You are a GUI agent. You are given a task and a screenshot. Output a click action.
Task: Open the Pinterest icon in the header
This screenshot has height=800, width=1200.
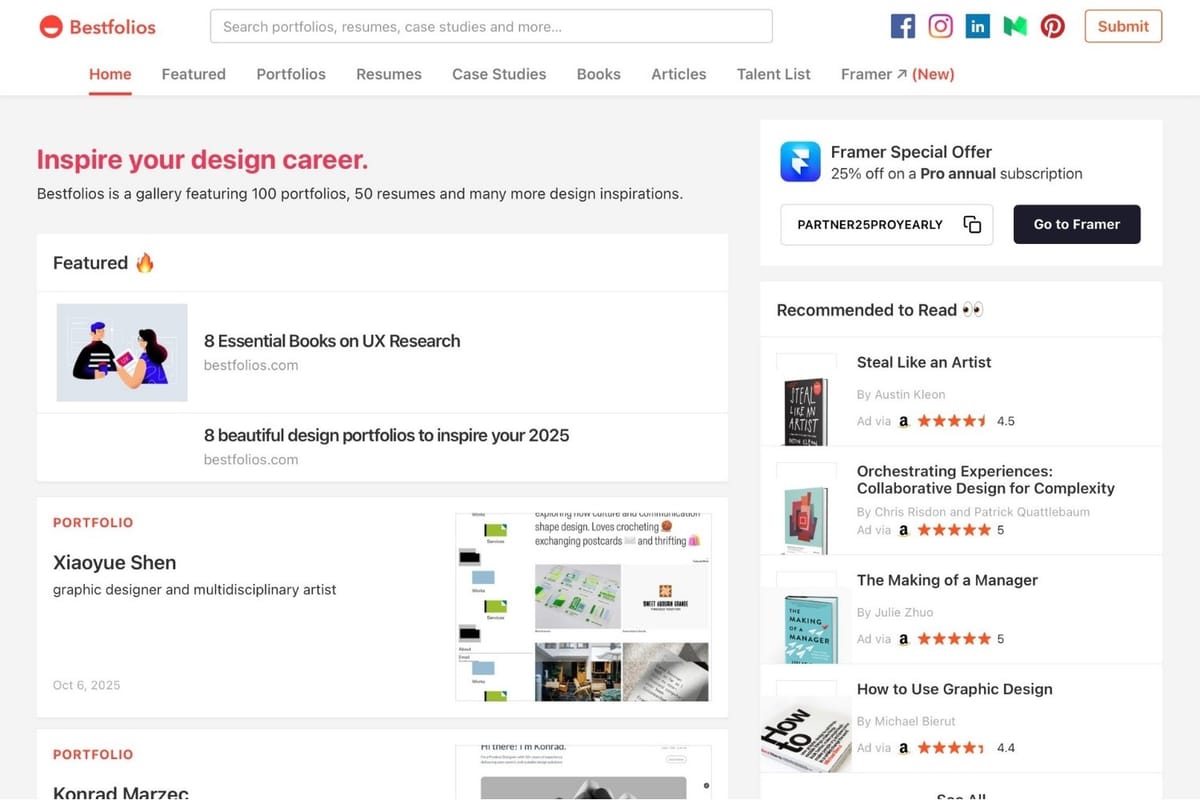pos(1052,26)
